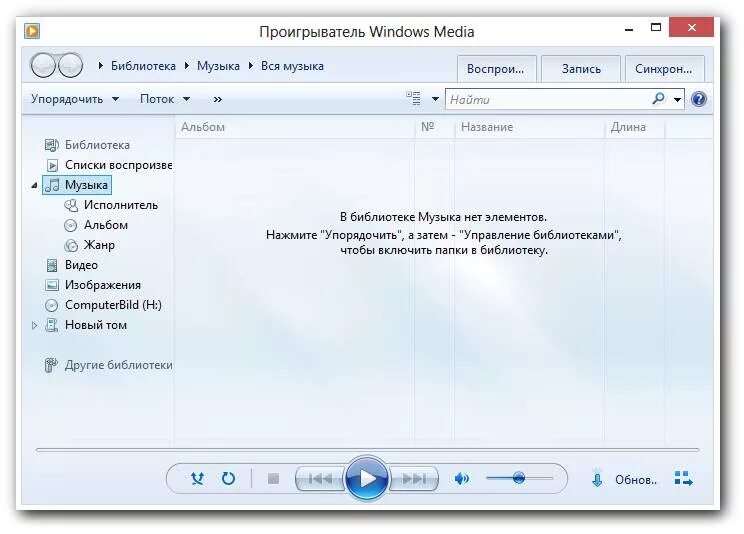This screenshot has height=534, width=744.
Task: Click the Previous track button
Action: coord(320,478)
